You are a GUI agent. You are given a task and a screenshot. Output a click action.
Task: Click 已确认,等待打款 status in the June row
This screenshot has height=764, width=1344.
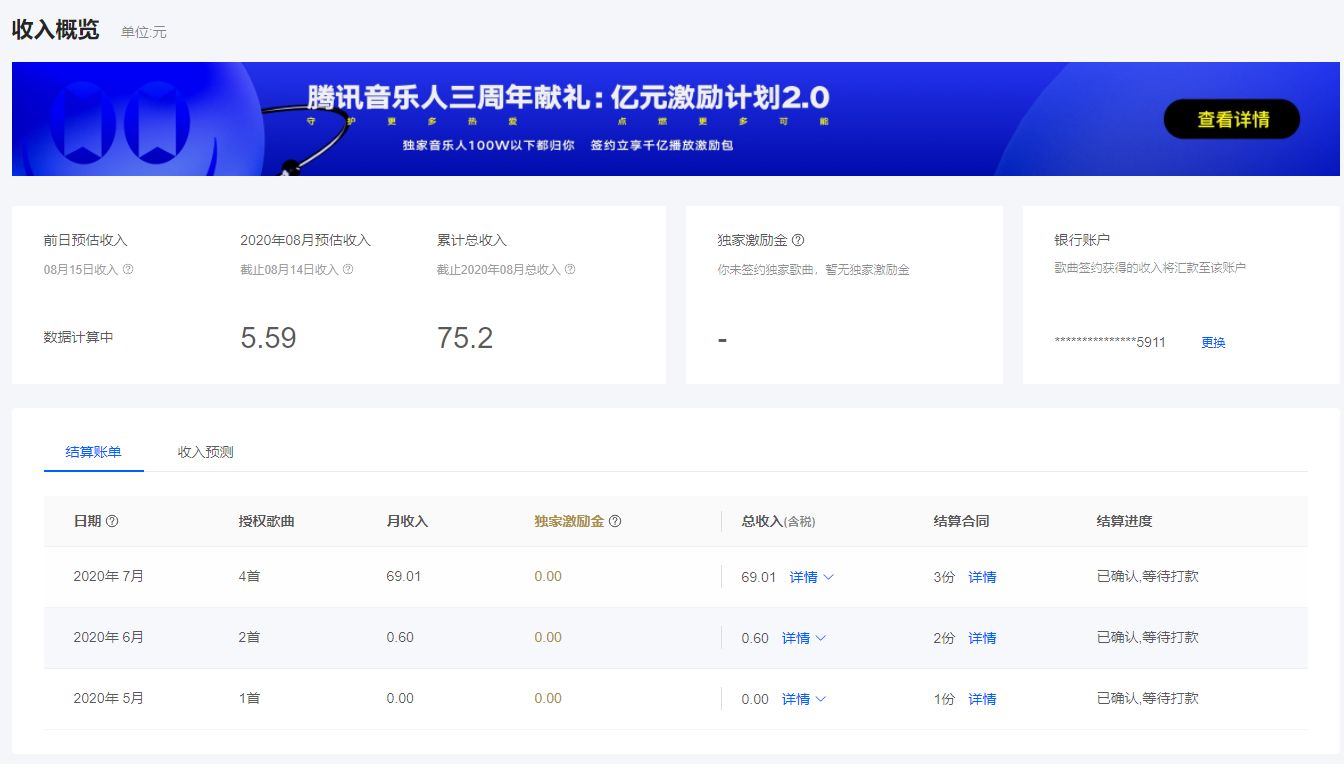(x=1147, y=637)
